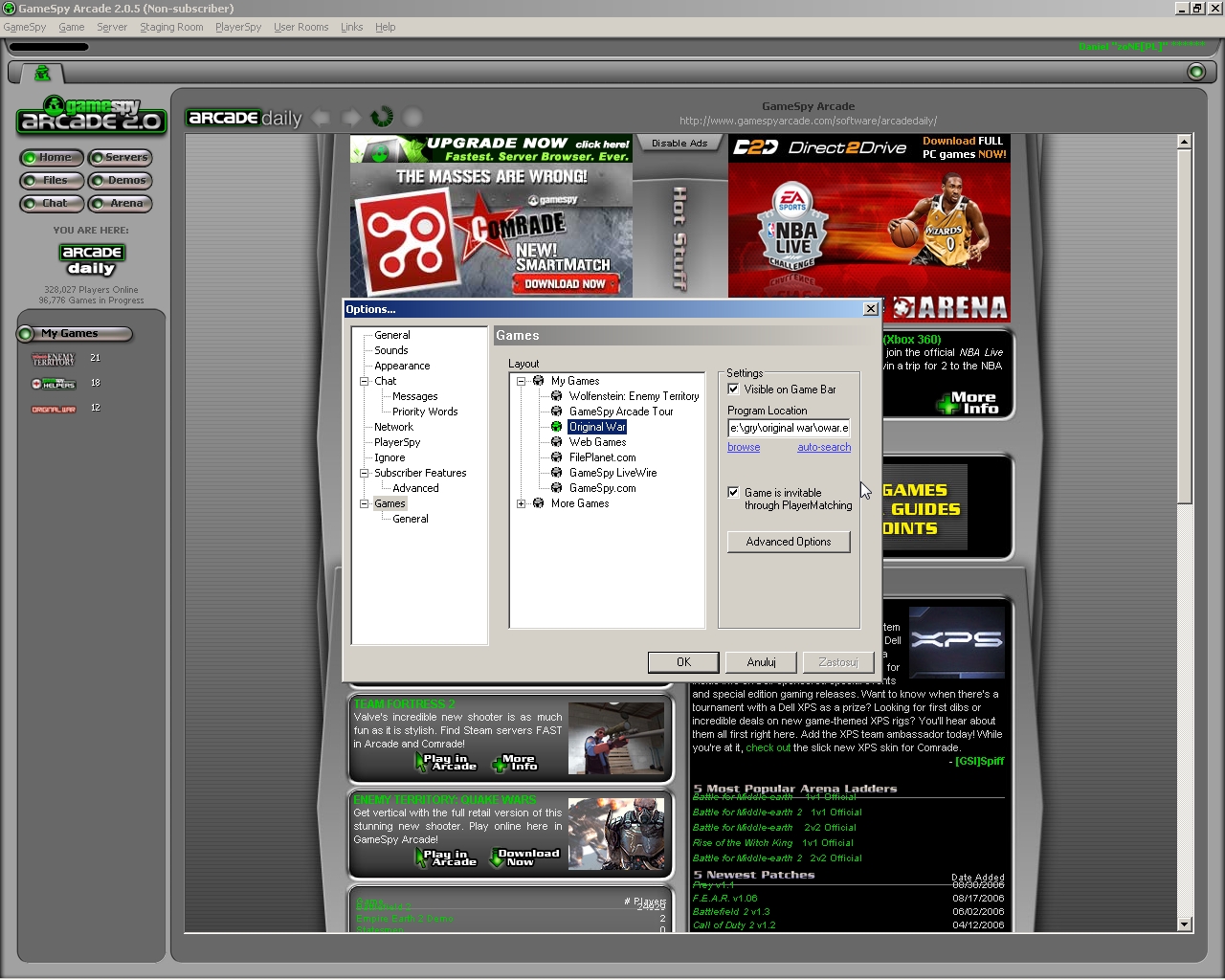
Task: Click the My Games folder icon in Layout
Action: (x=538, y=381)
